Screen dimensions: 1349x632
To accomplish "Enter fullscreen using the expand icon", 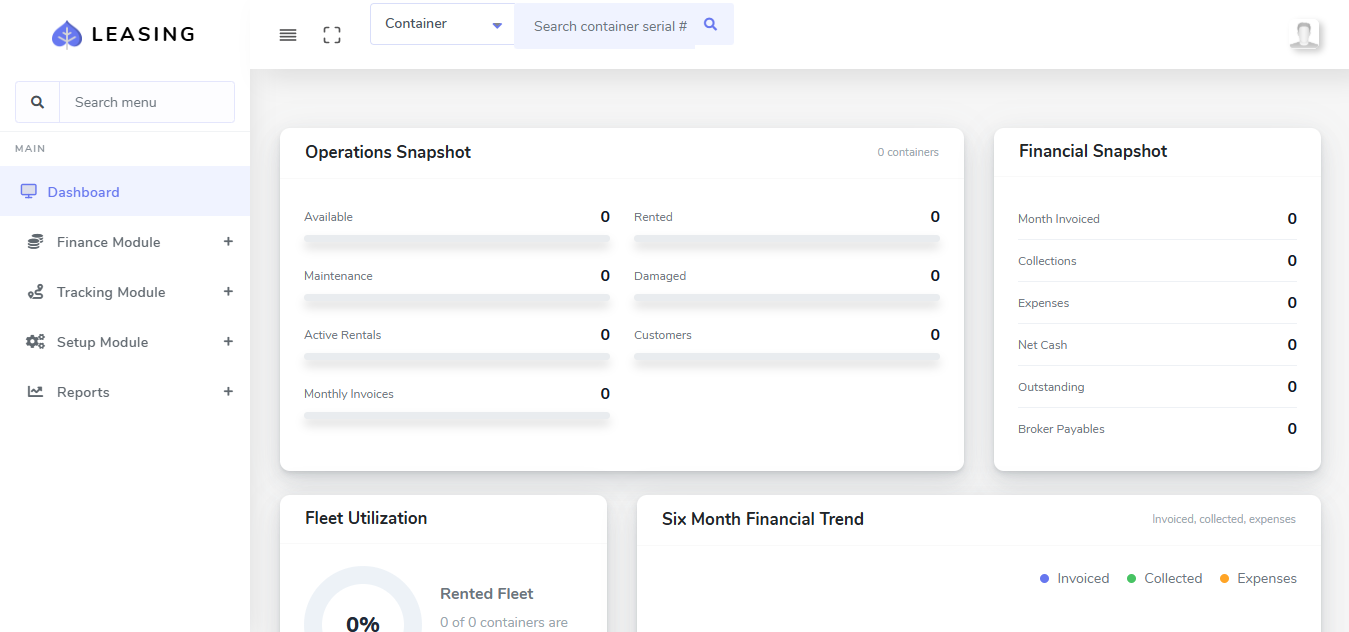I will pos(332,35).
